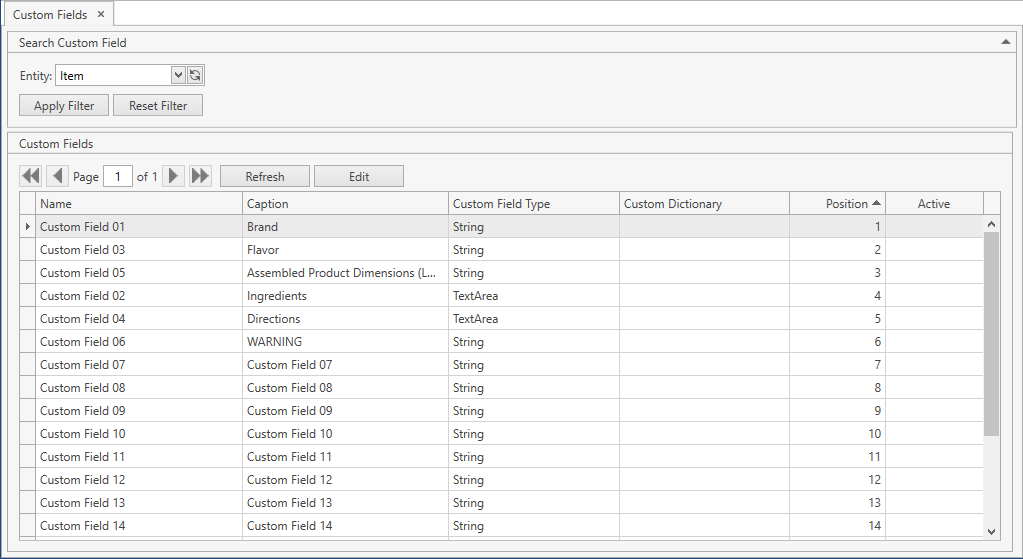Switch to the Custom Fields tab
The image size is (1023, 559).
click(50, 14)
